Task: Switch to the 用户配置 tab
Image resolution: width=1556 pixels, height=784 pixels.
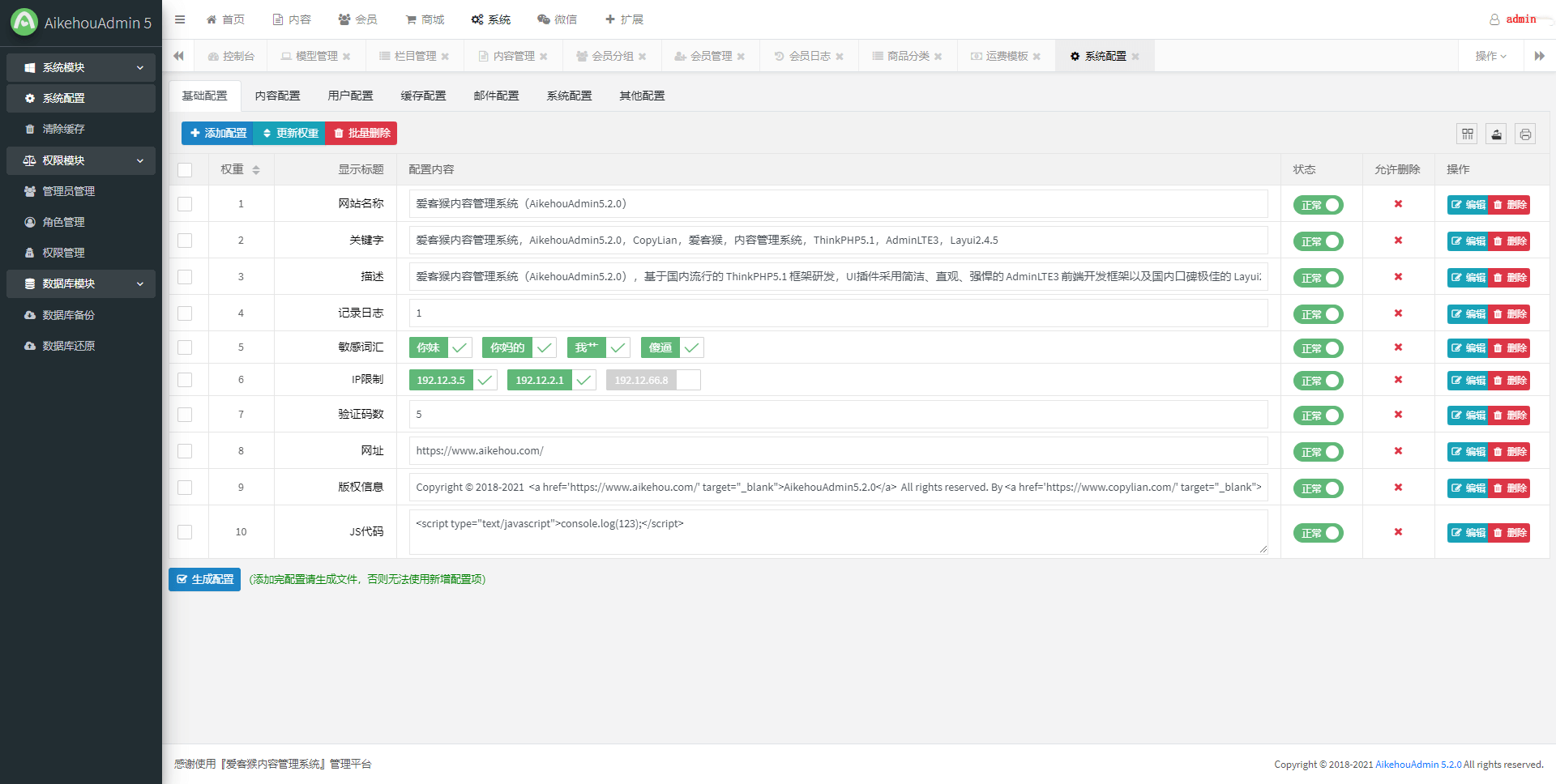Action: click(351, 96)
